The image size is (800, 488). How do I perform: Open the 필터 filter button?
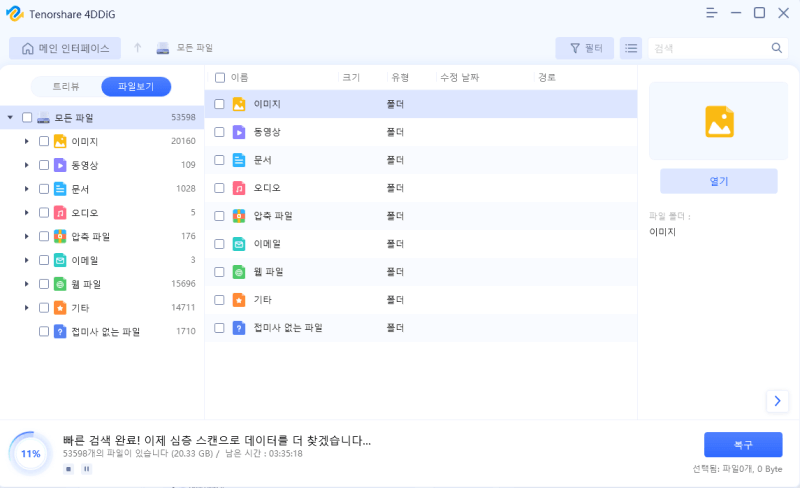[585, 48]
